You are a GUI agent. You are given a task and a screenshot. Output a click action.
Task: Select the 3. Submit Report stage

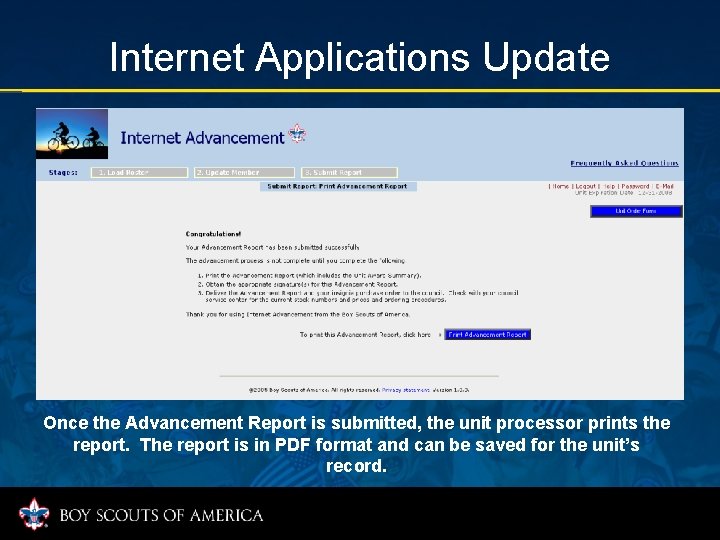coord(349,173)
